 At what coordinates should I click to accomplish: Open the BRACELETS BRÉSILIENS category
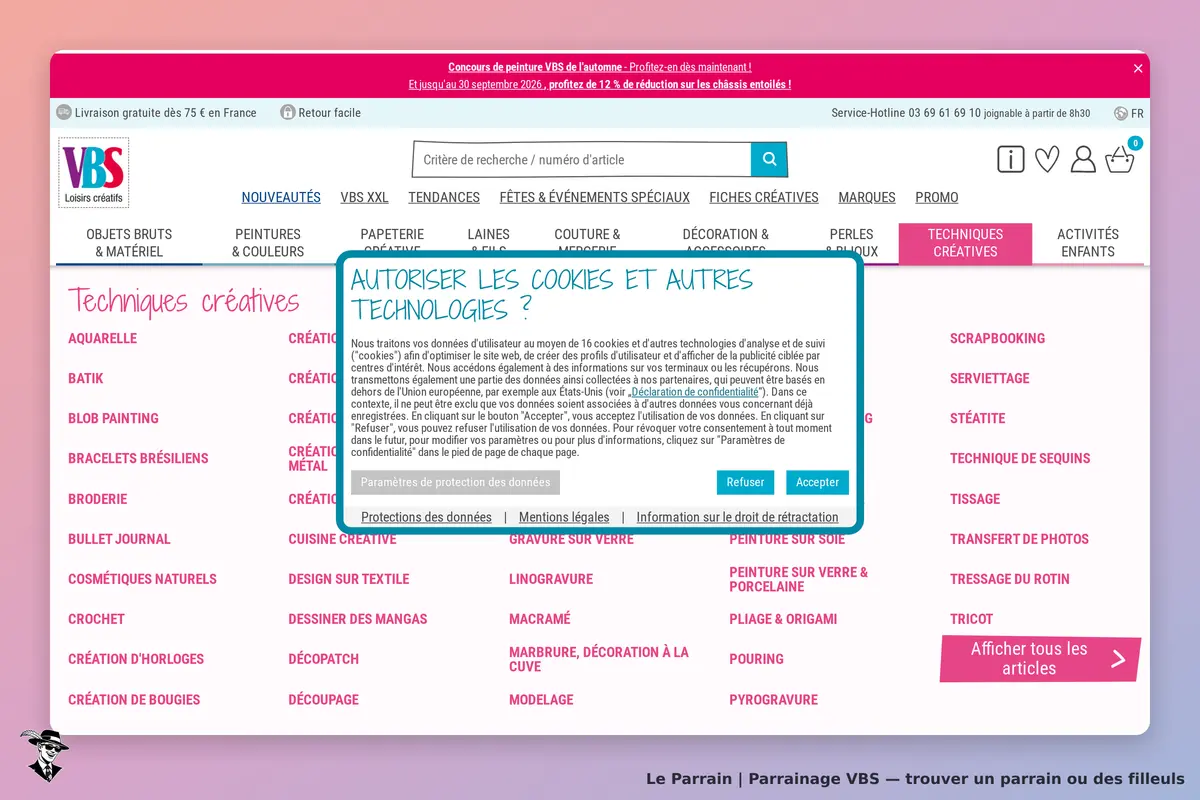pyautogui.click(x=138, y=458)
